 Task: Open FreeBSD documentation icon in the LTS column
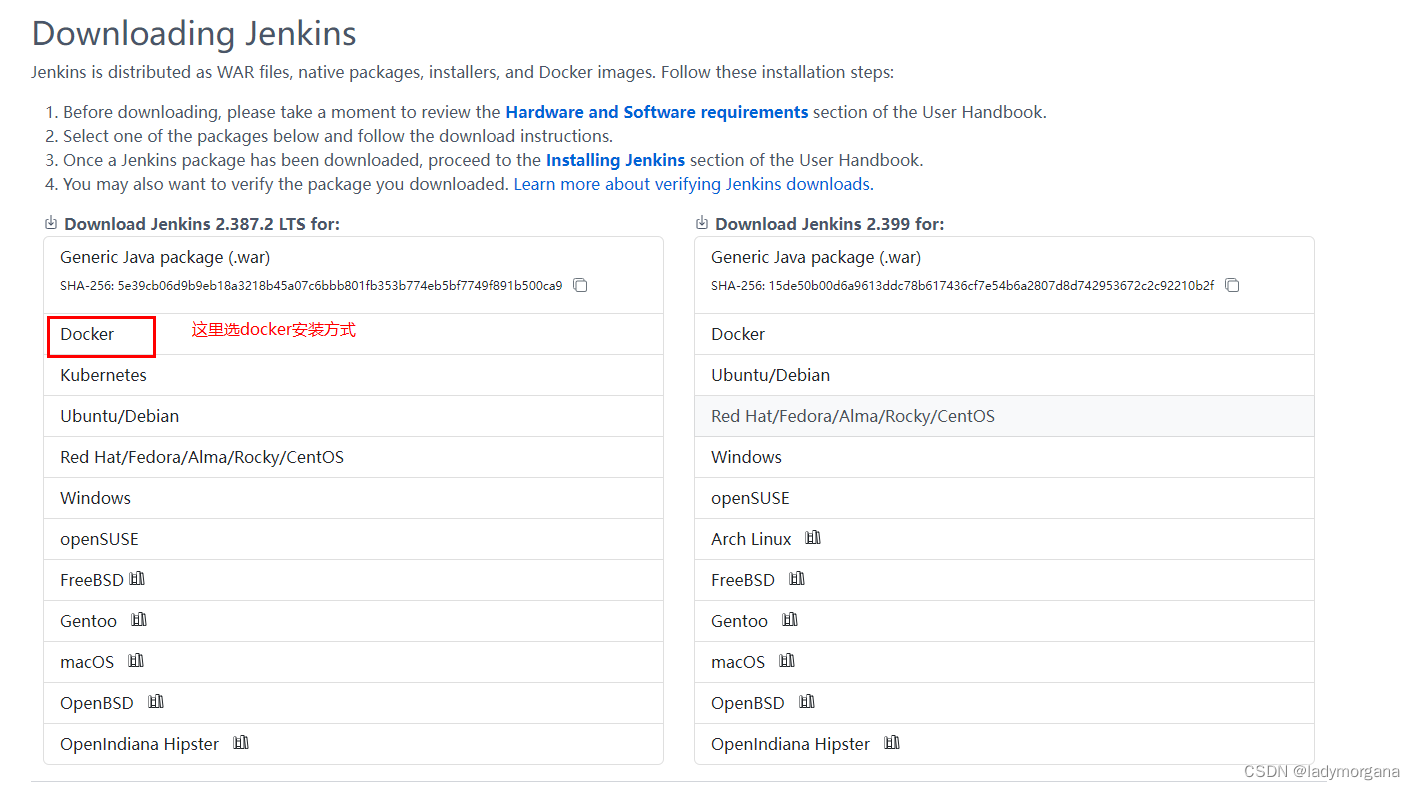tap(137, 578)
